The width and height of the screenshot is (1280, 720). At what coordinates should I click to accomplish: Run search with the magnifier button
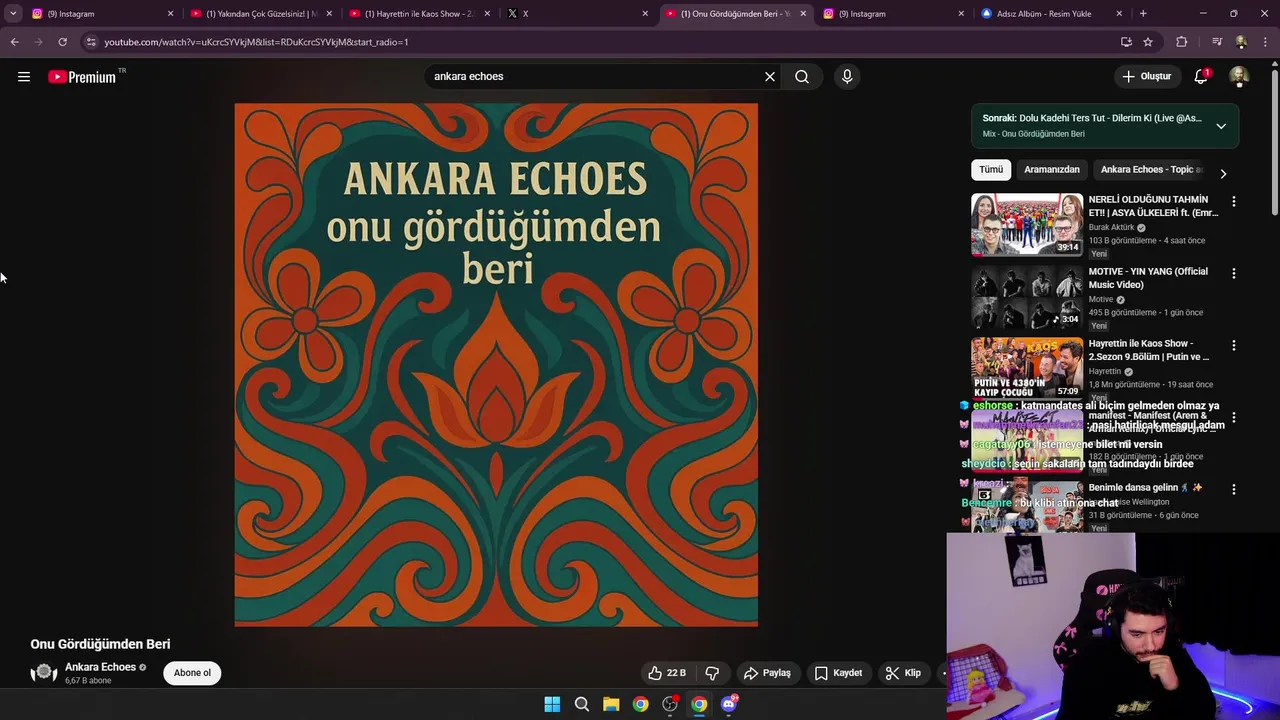tap(802, 76)
